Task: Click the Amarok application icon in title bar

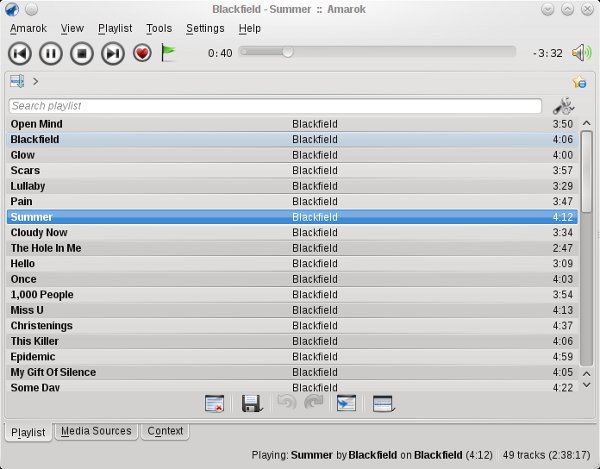Action: coord(12,9)
